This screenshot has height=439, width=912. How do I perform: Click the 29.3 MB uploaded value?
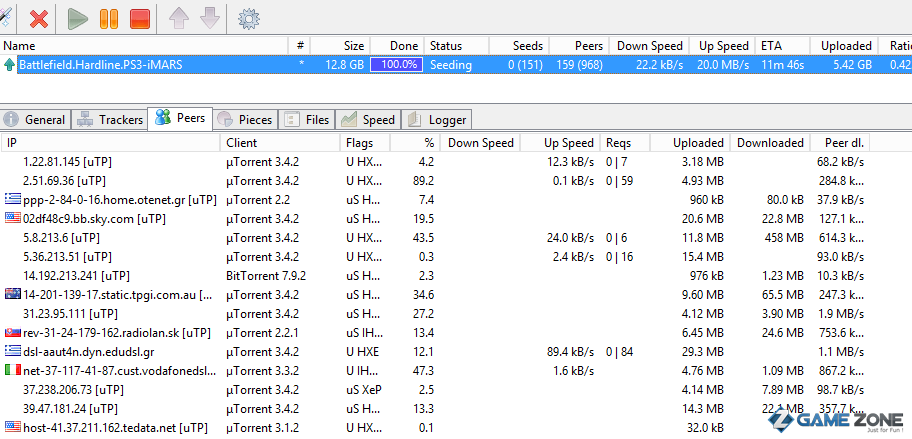click(x=703, y=352)
